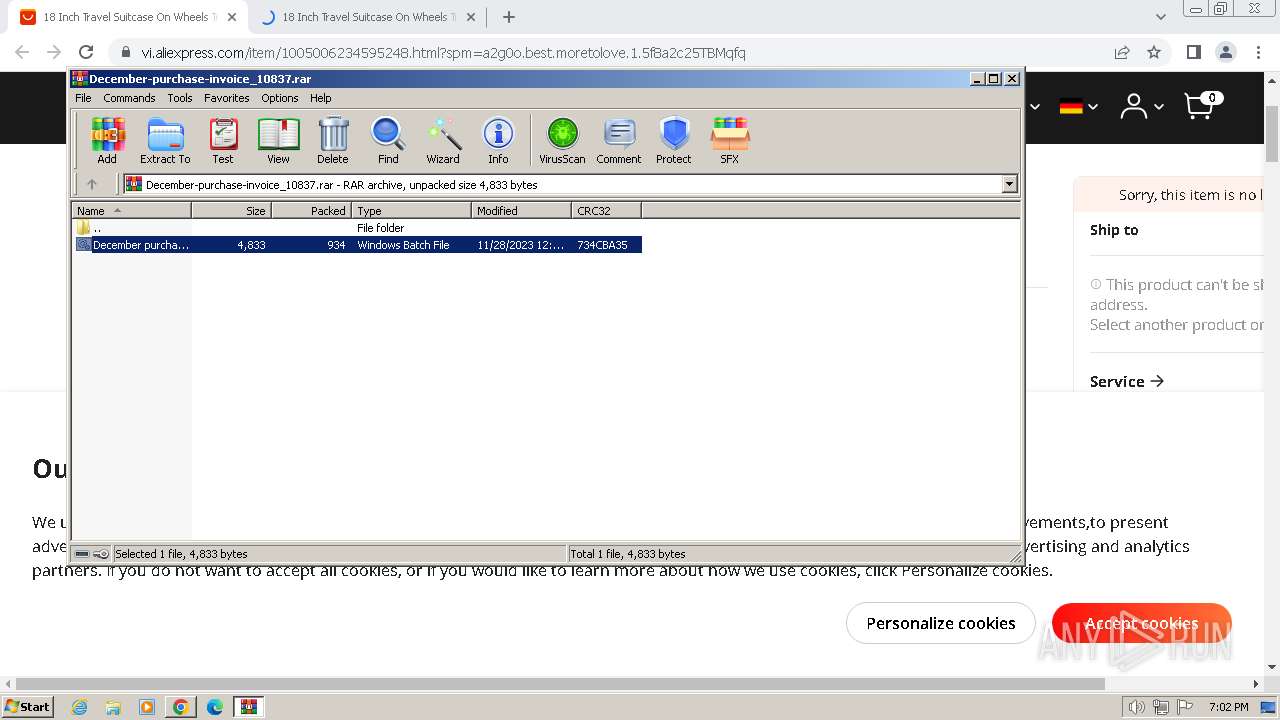Open the WinRAR File menu
1280x720 pixels.
tap(83, 98)
